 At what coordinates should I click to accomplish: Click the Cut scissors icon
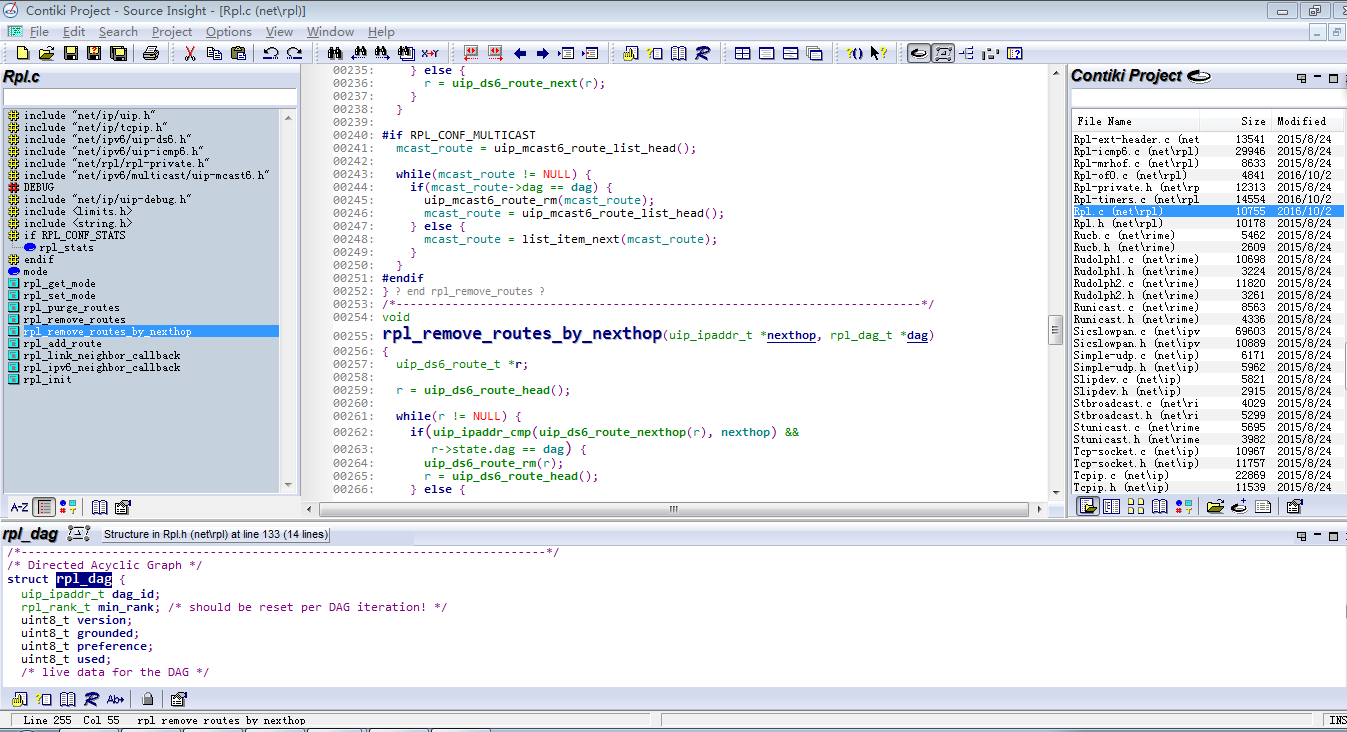189,53
